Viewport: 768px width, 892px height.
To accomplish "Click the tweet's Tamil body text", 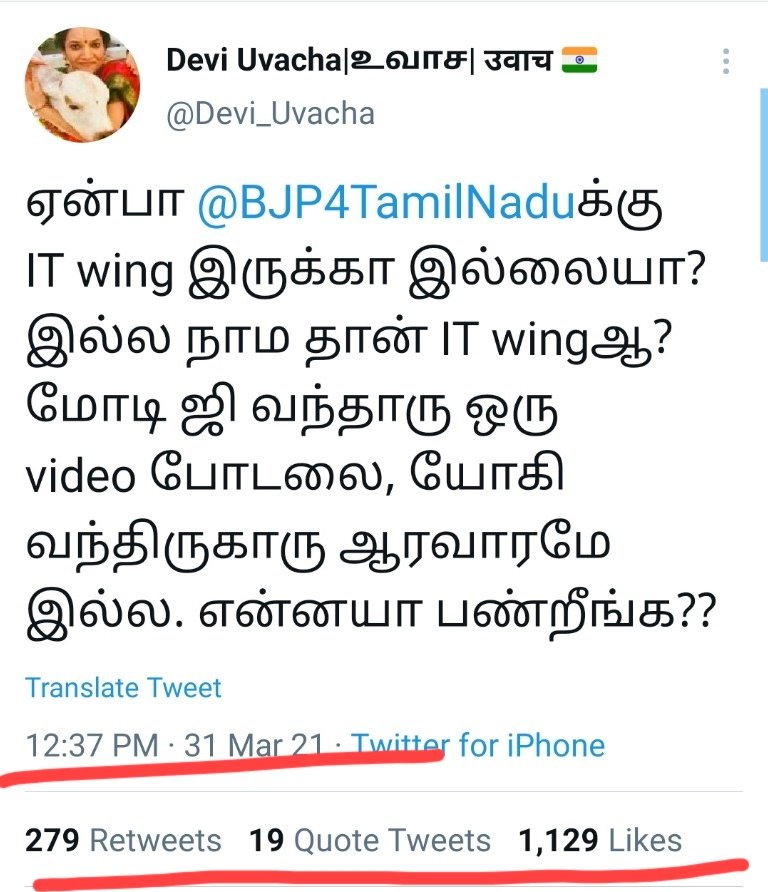I will tap(371, 408).
